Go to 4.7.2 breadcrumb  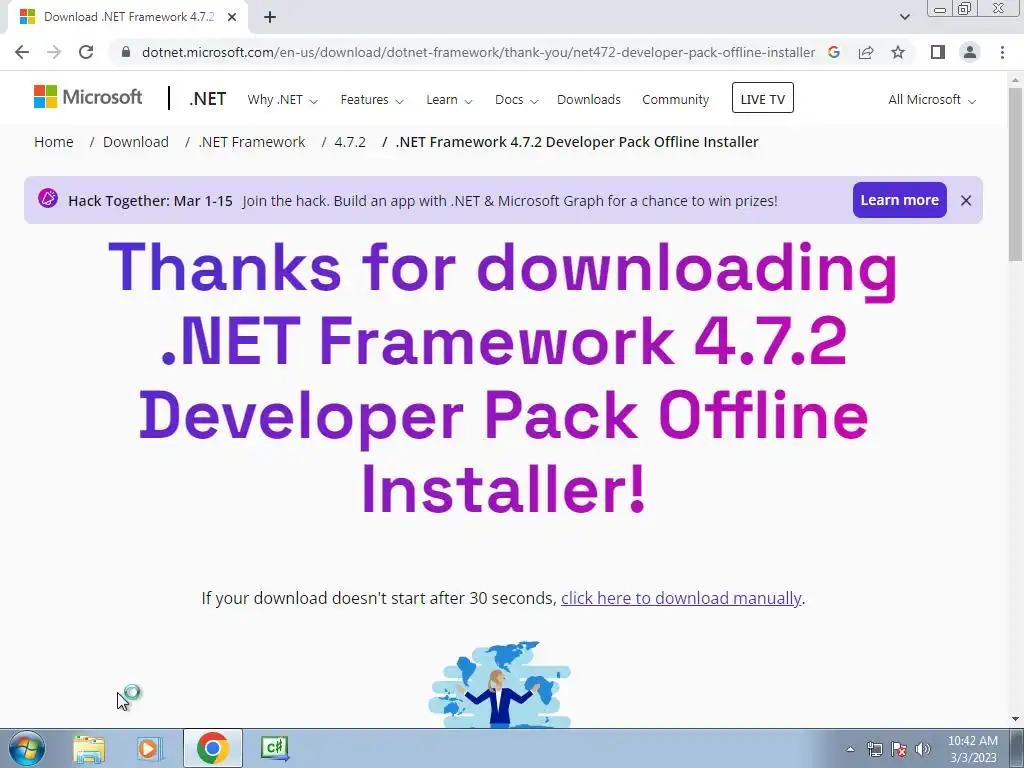[350, 142]
